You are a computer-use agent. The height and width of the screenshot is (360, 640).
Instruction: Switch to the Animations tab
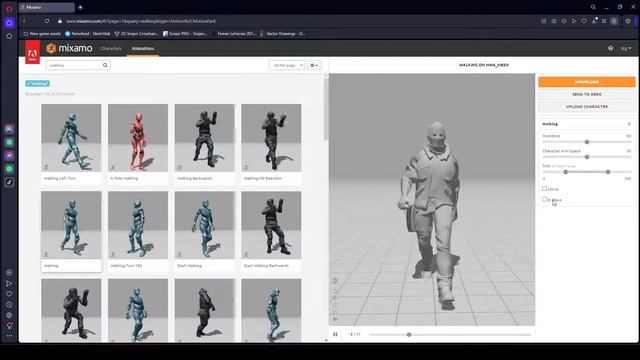pyautogui.click(x=143, y=49)
